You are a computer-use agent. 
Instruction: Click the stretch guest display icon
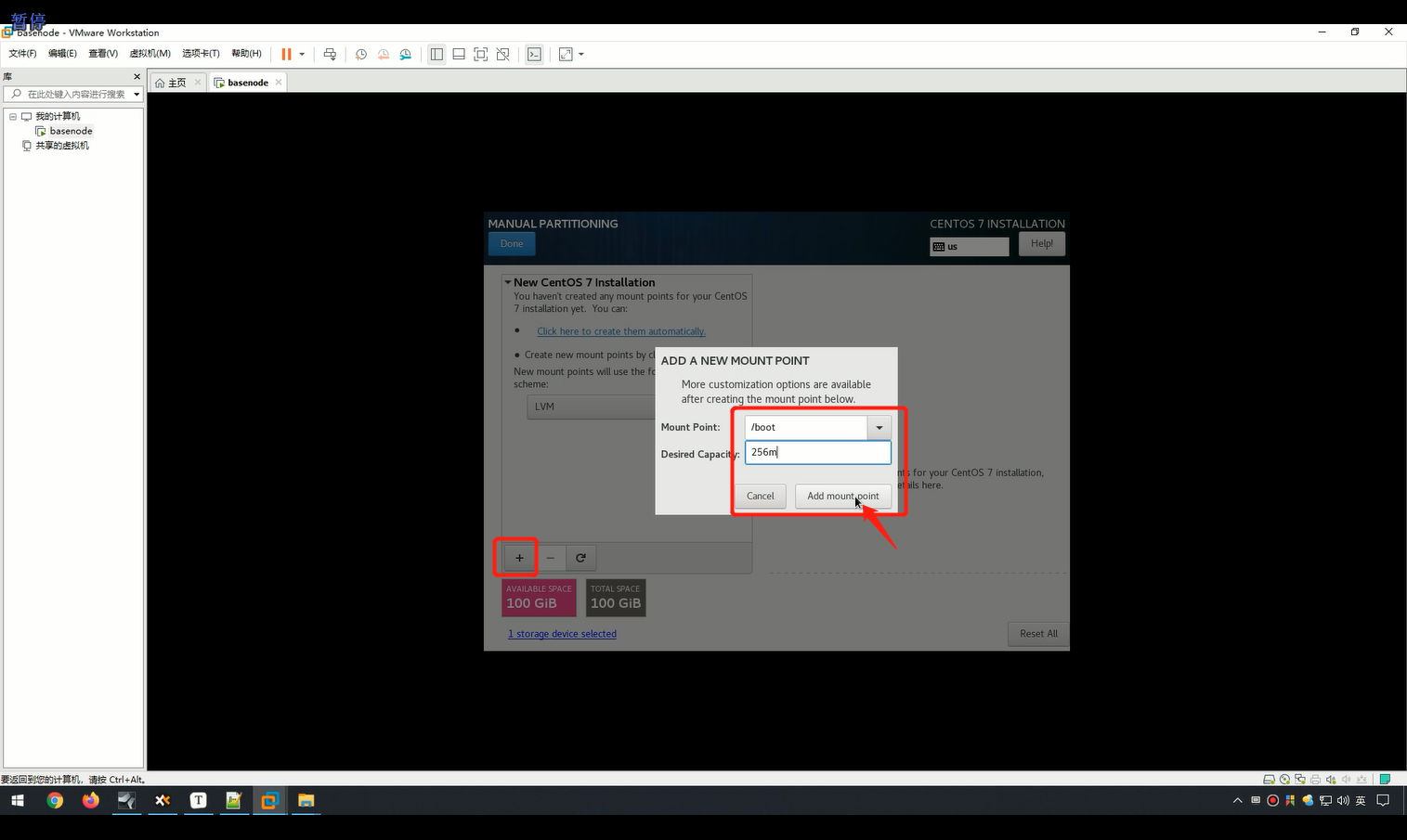[566, 55]
